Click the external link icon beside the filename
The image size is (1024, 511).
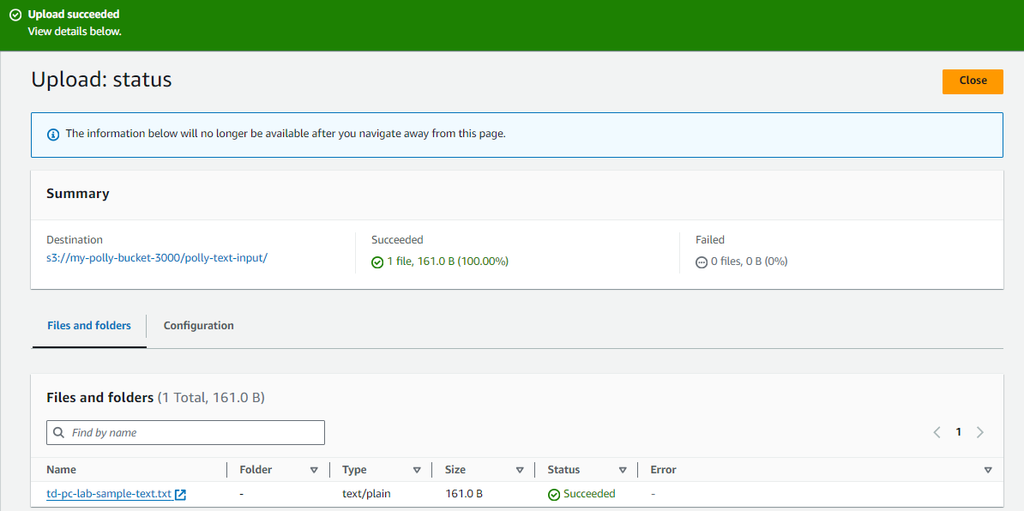pyautogui.click(x=181, y=494)
